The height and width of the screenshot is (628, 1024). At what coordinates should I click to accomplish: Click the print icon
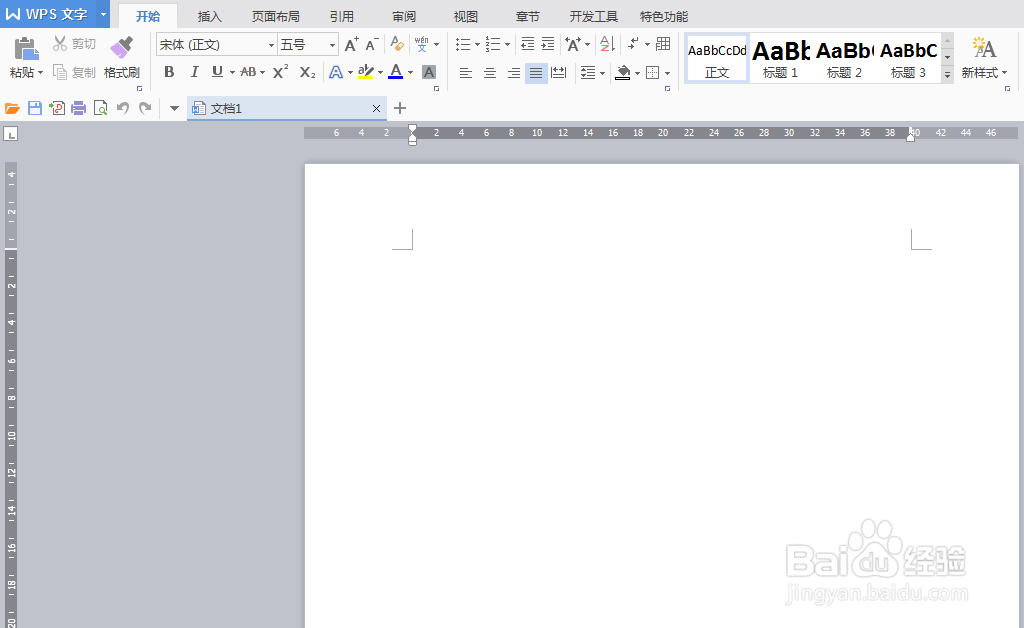[78, 108]
